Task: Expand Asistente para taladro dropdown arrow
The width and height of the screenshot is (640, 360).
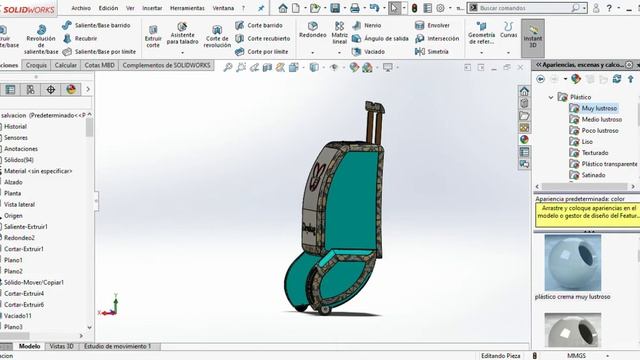Action: point(182,53)
